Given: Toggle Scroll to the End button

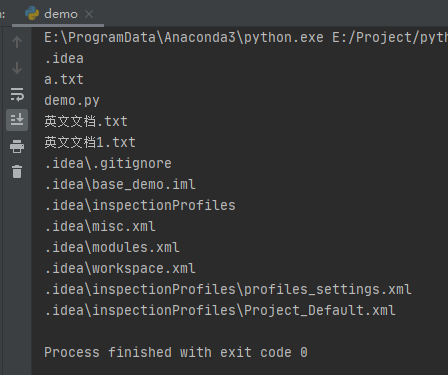Looking at the screenshot, I should point(17,120).
